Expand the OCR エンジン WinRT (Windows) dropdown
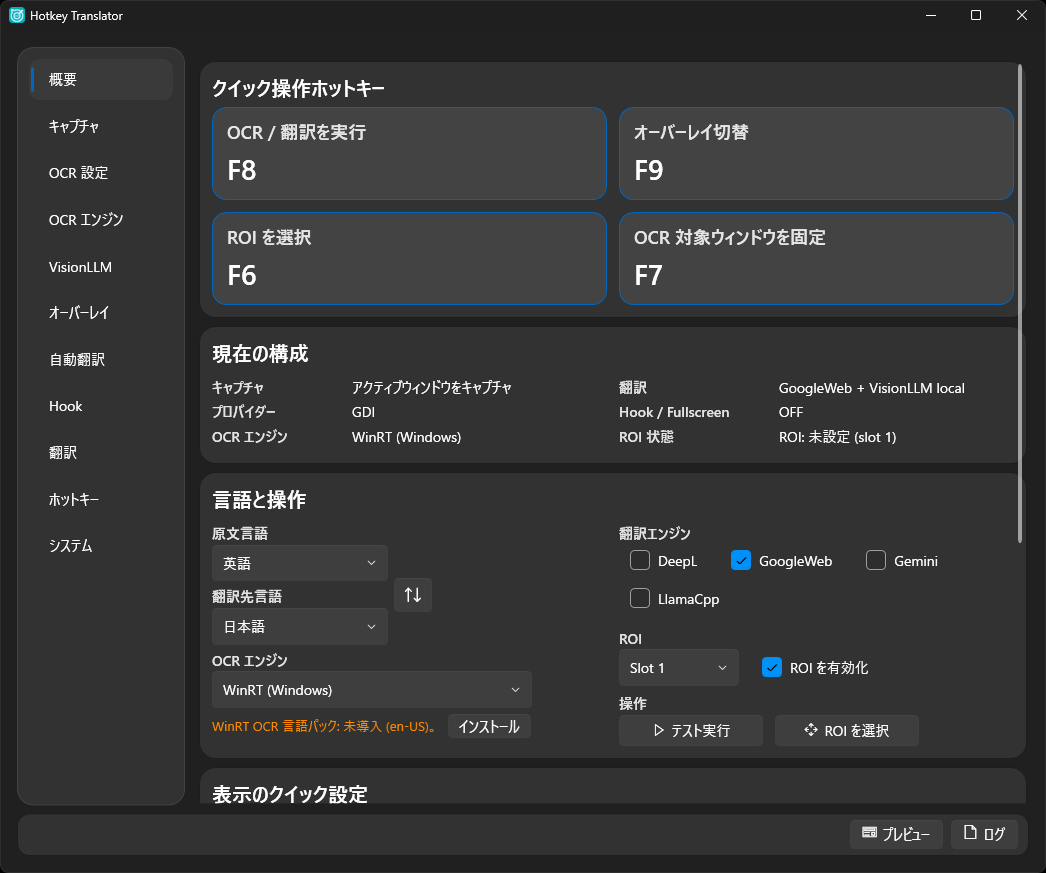1046x873 pixels. pos(372,690)
